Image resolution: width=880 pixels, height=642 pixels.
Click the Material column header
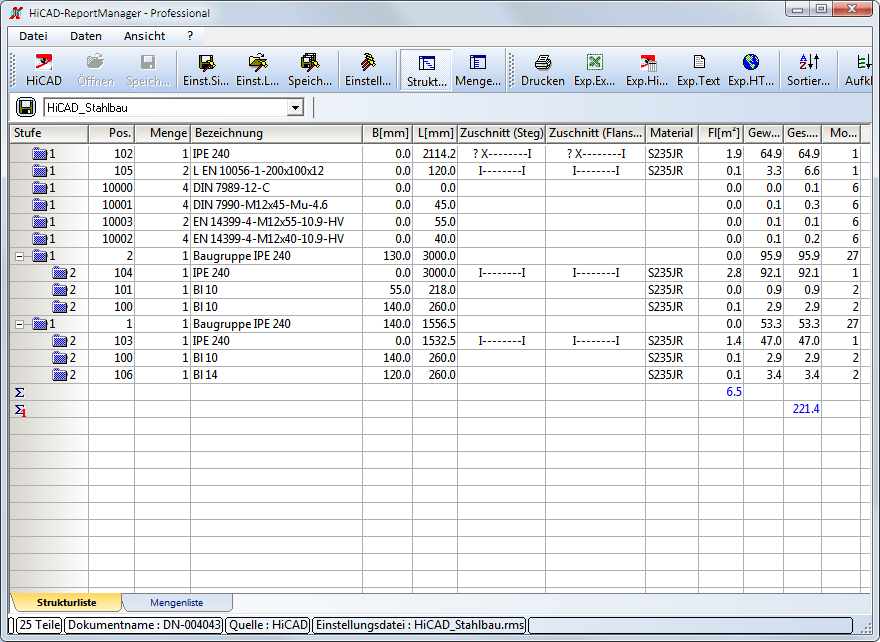pyautogui.click(x=670, y=133)
